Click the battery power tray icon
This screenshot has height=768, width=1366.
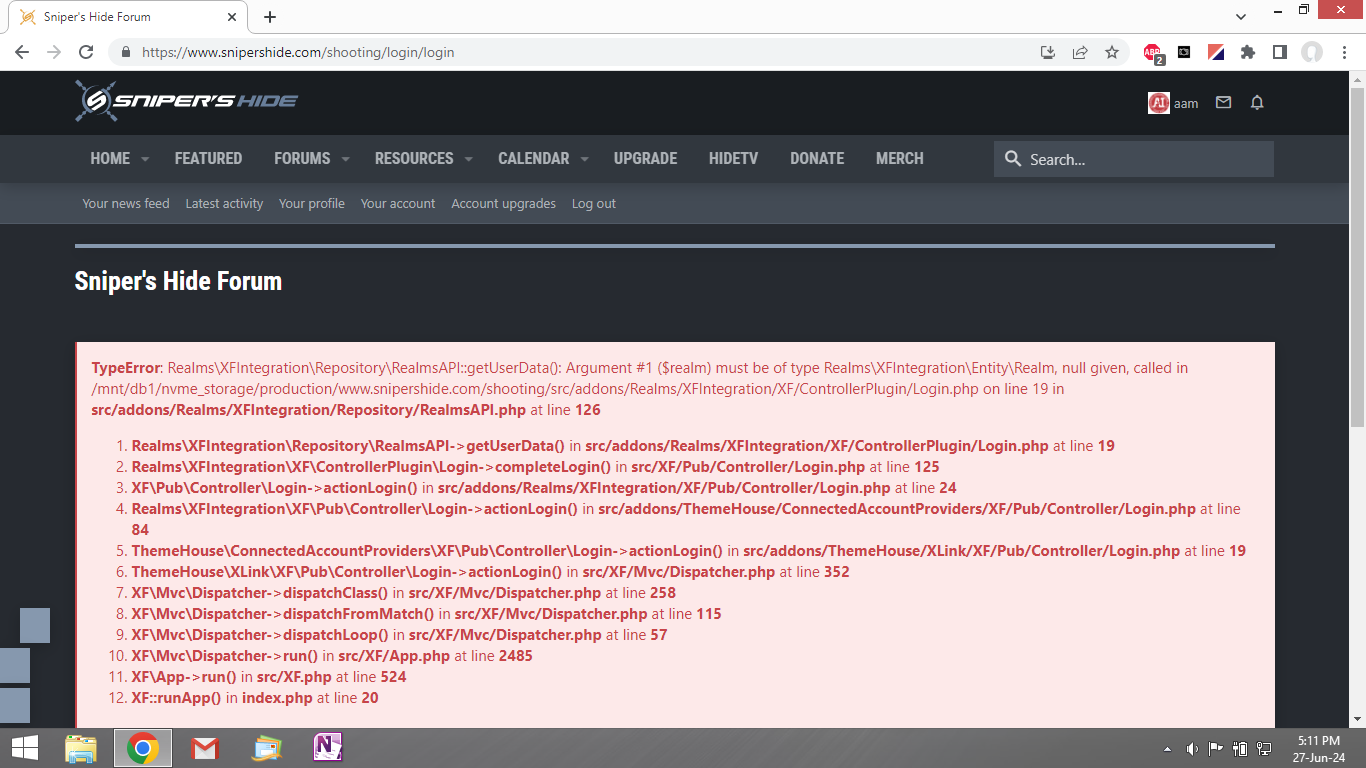tap(1240, 748)
